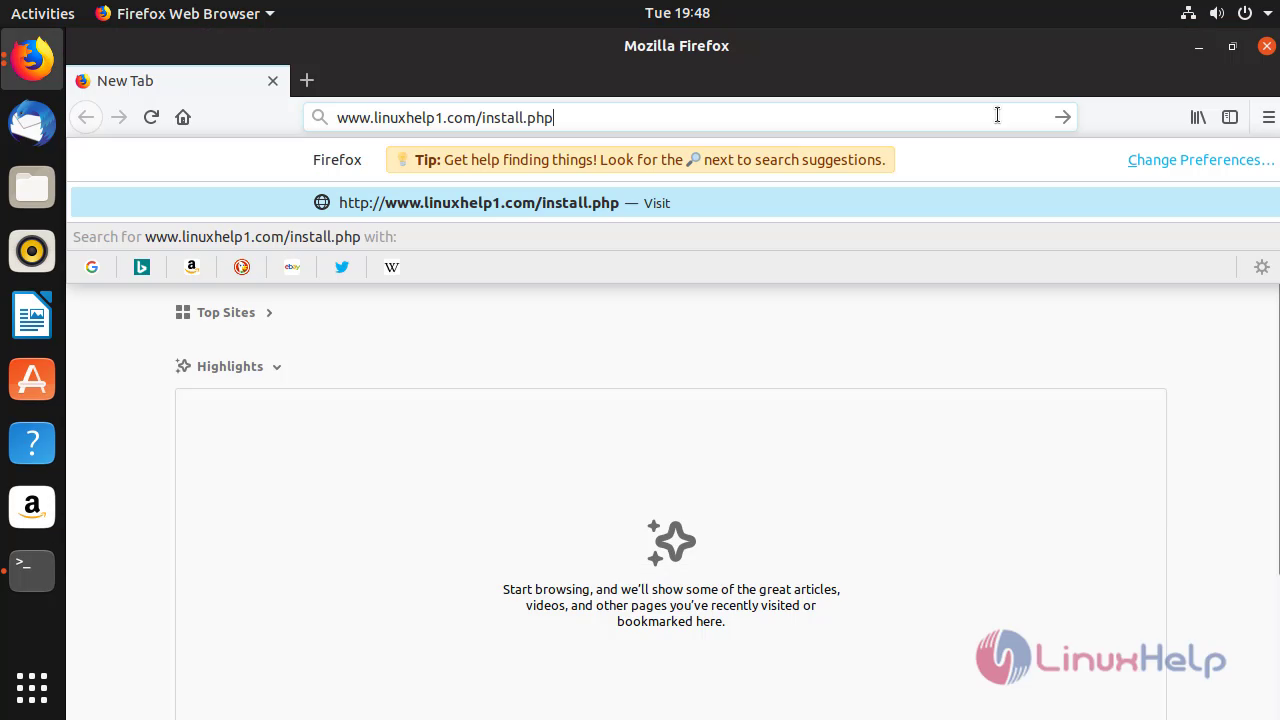Click Firefox icon in dock
The image size is (1280, 720).
coord(32,60)
